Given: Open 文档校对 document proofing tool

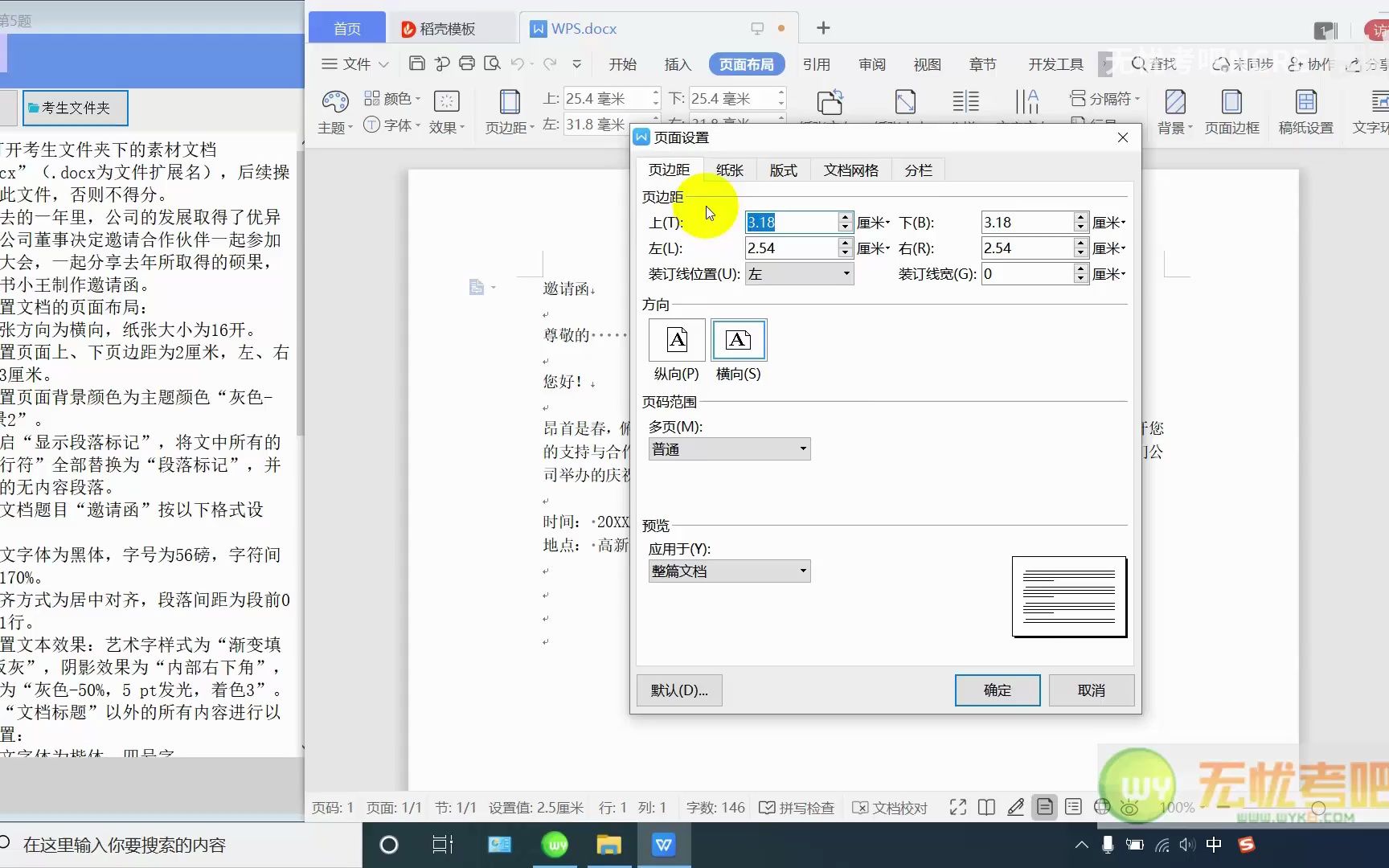Looking at the screenshot, I should click(889, 808).
